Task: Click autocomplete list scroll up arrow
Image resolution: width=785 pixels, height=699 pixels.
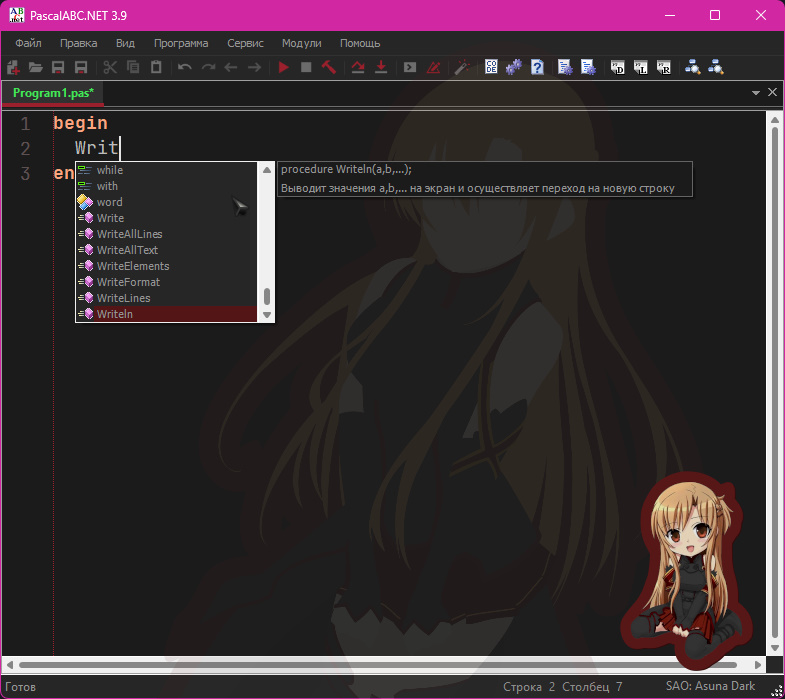Action: [x=267, y=170]
